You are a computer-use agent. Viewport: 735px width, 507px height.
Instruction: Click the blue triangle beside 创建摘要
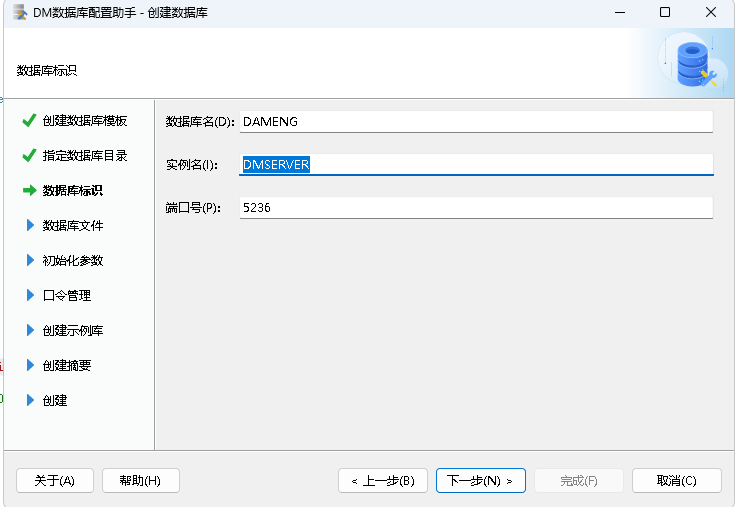pos(30,365)
